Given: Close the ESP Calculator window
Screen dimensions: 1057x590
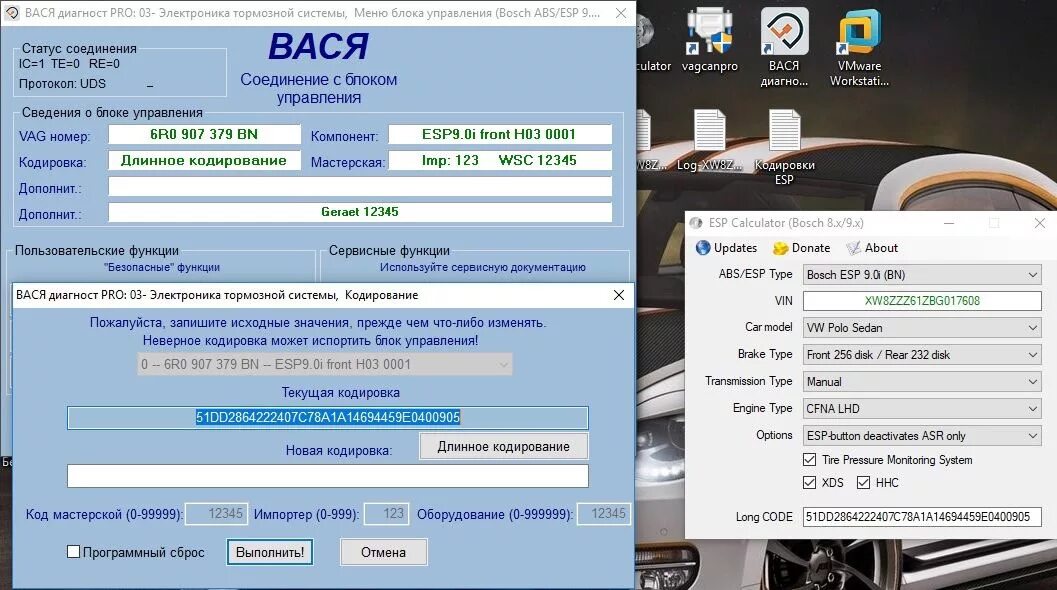Looking at the screenshot, I should (1039, 223).
